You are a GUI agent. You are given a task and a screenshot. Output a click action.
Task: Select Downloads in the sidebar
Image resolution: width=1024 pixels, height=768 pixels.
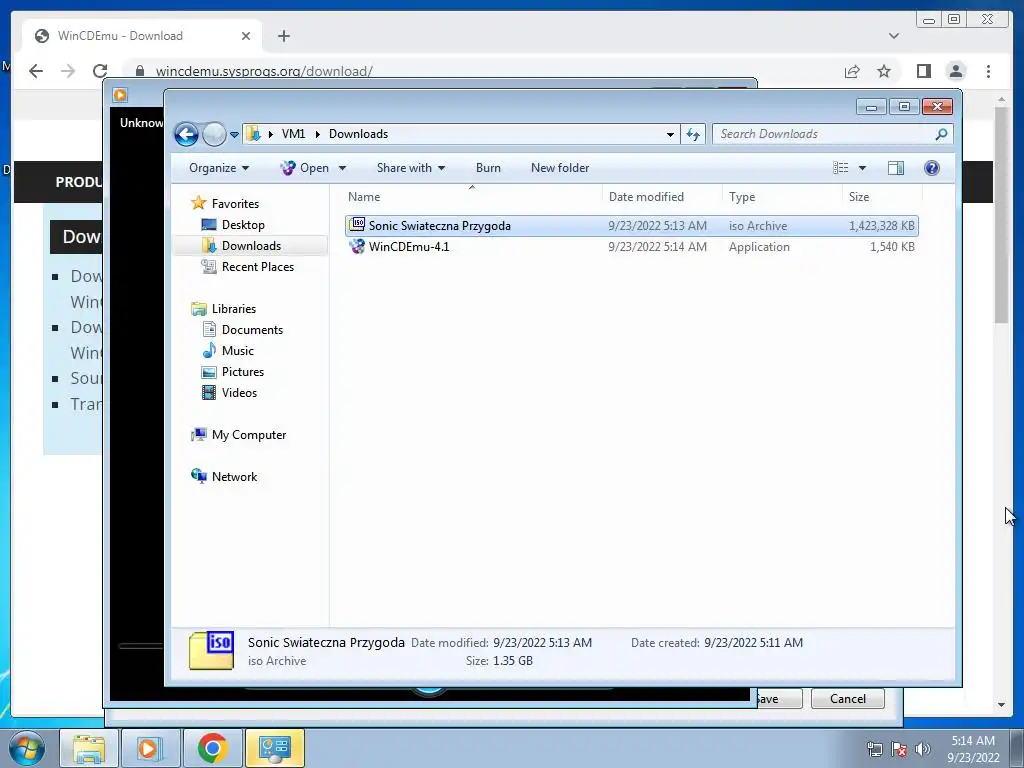251,246
